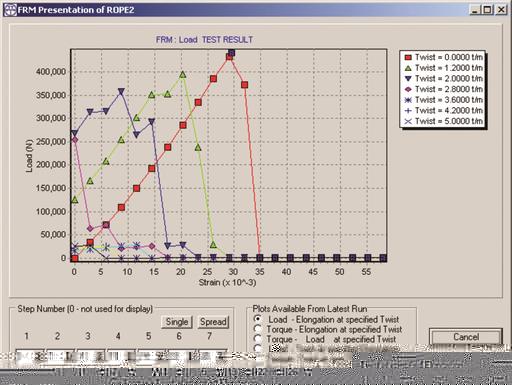Click the blue inverted triangle Twist 2.0000 marker
Viewport: 512px width, 385px height.
click(x=408, y=79)
